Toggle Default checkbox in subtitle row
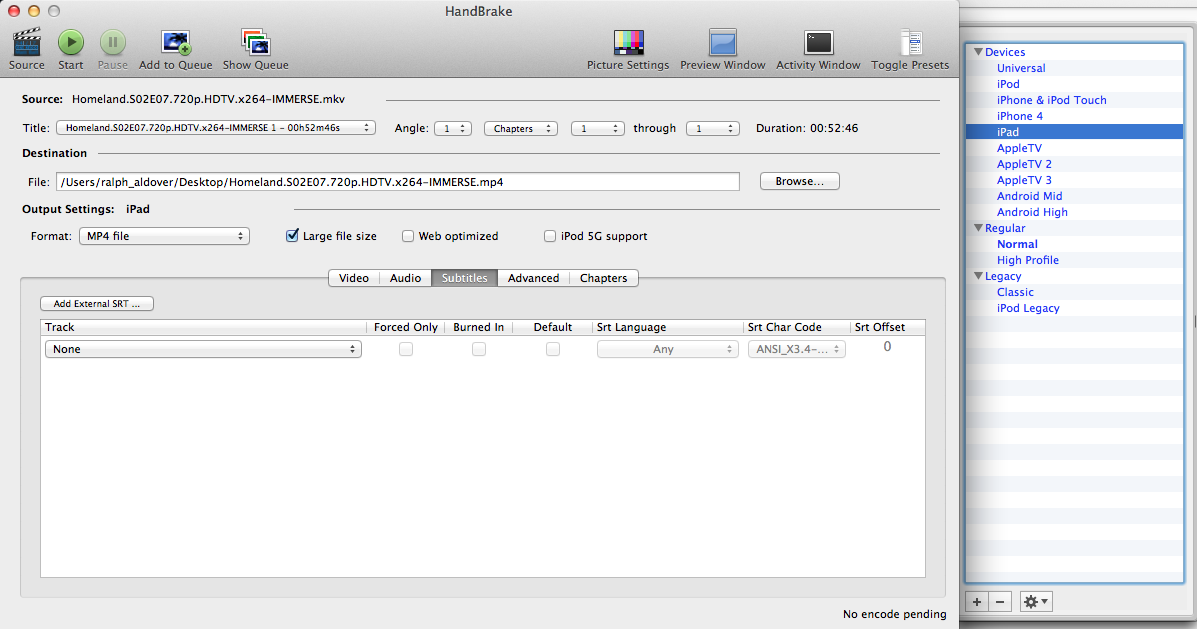This screenshot has height=629, width=1197. [553, 349]
